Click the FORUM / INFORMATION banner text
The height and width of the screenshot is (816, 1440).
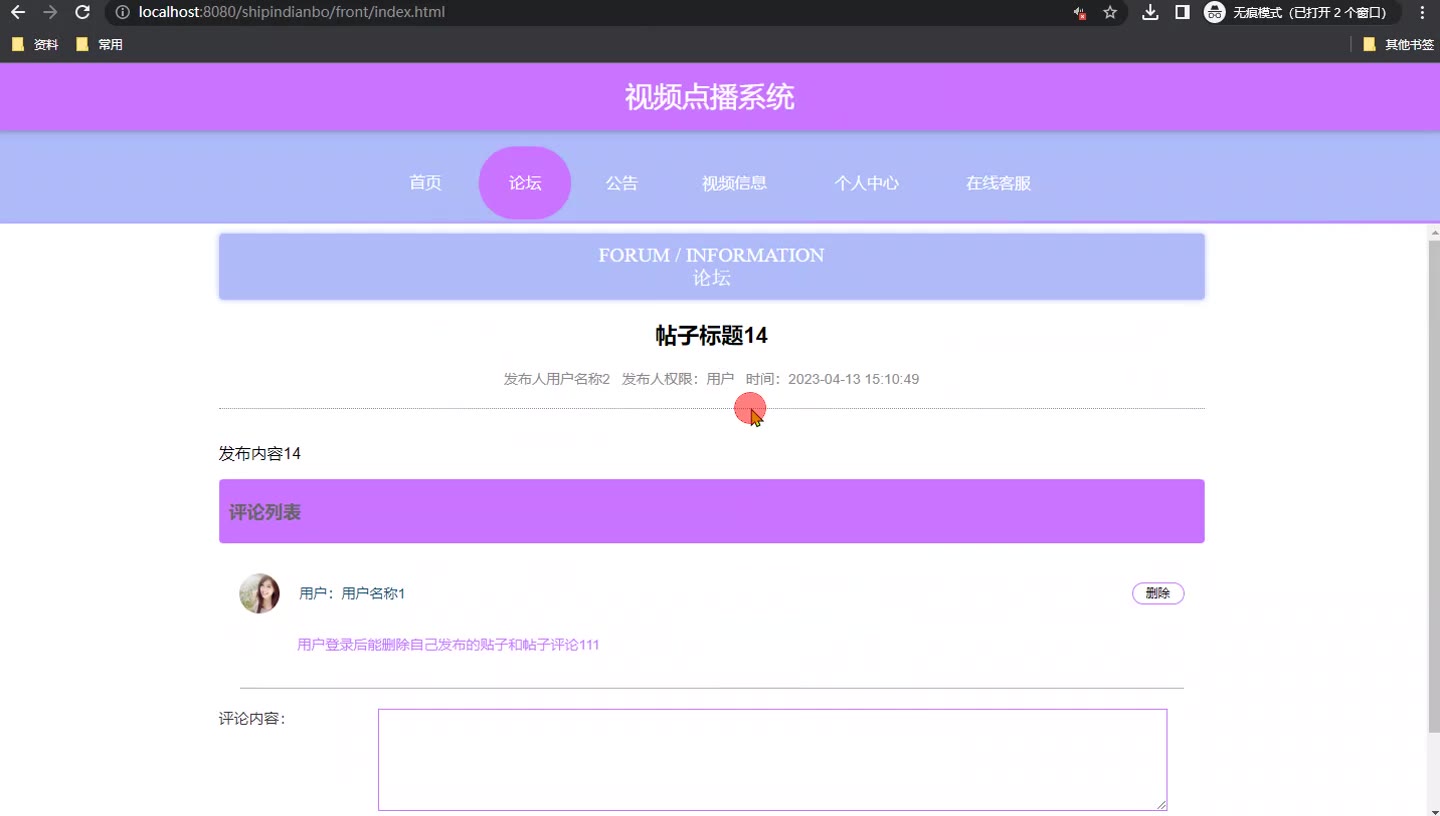point(711,255)
